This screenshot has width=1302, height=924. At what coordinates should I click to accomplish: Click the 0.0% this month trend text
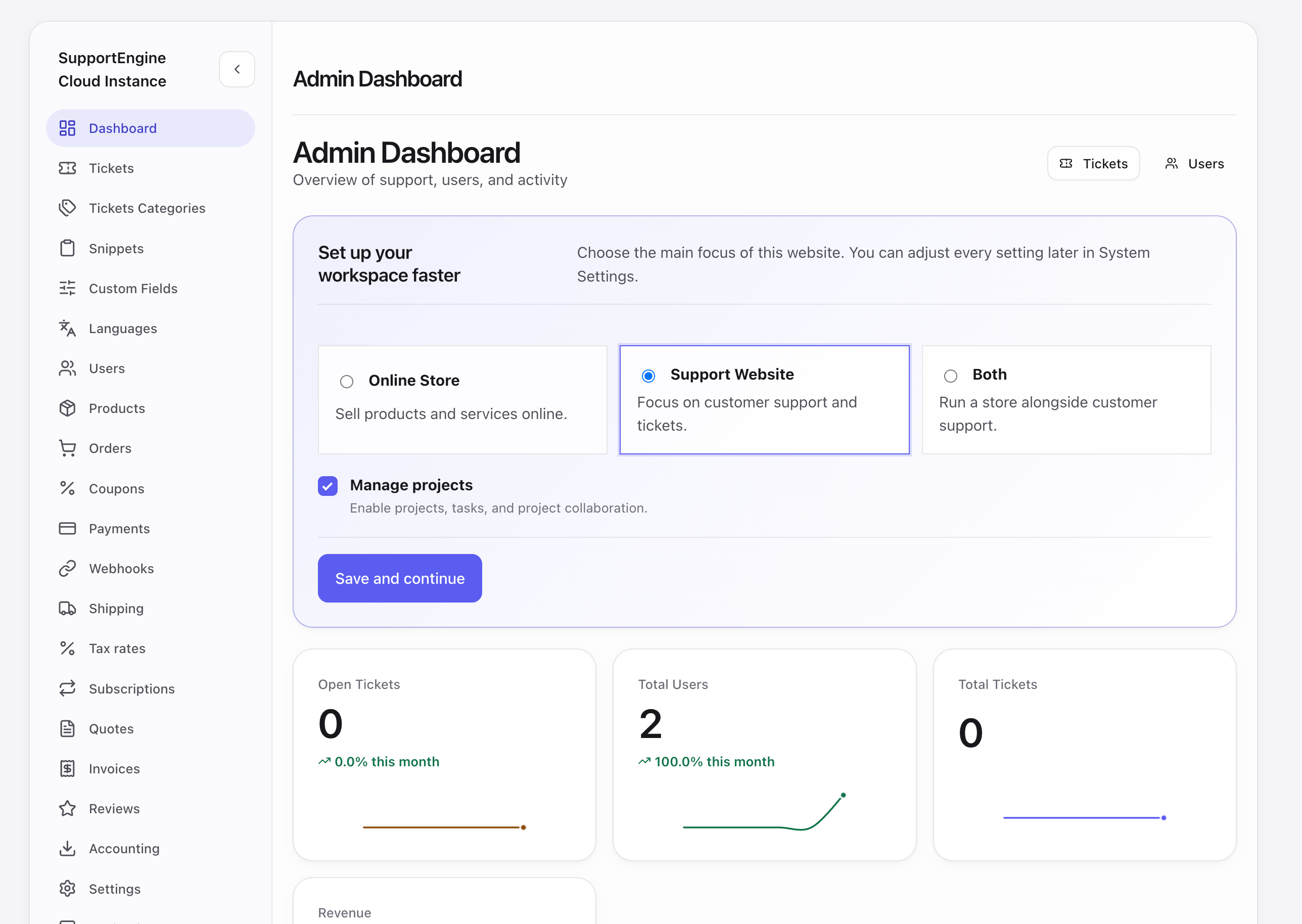click(387, 761)
